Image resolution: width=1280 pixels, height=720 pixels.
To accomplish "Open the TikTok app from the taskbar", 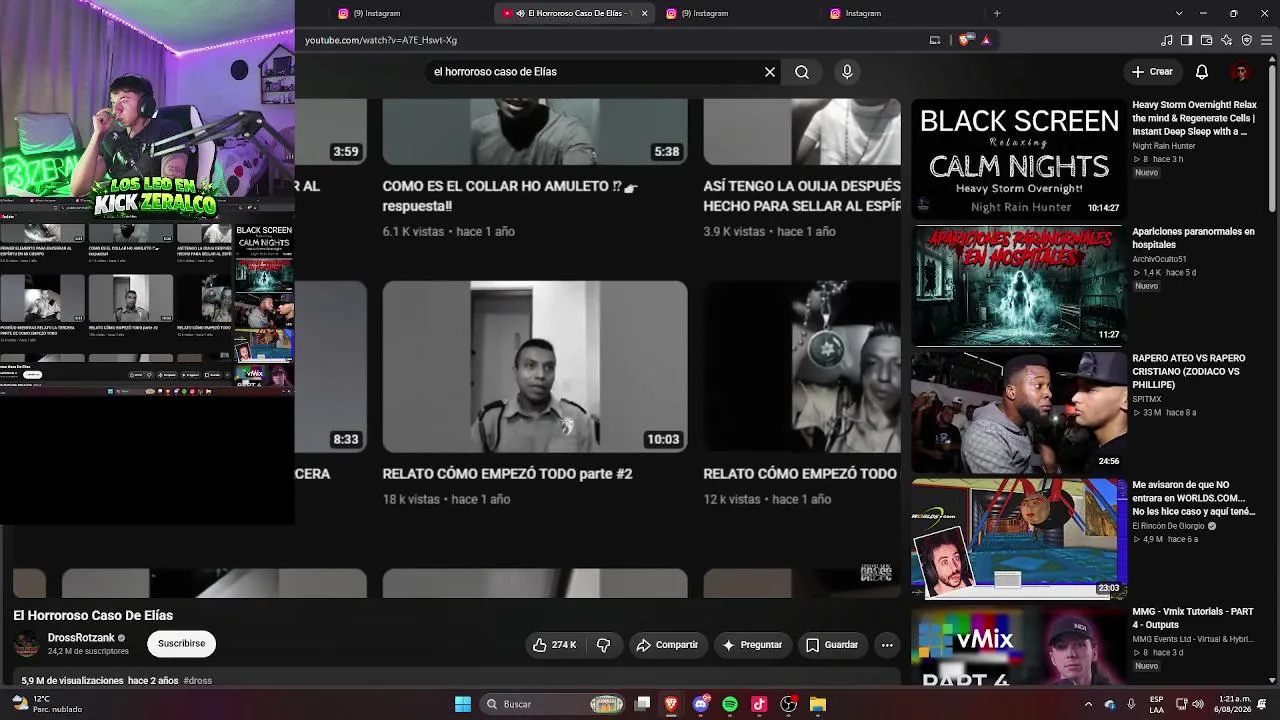I will point(759,704).
